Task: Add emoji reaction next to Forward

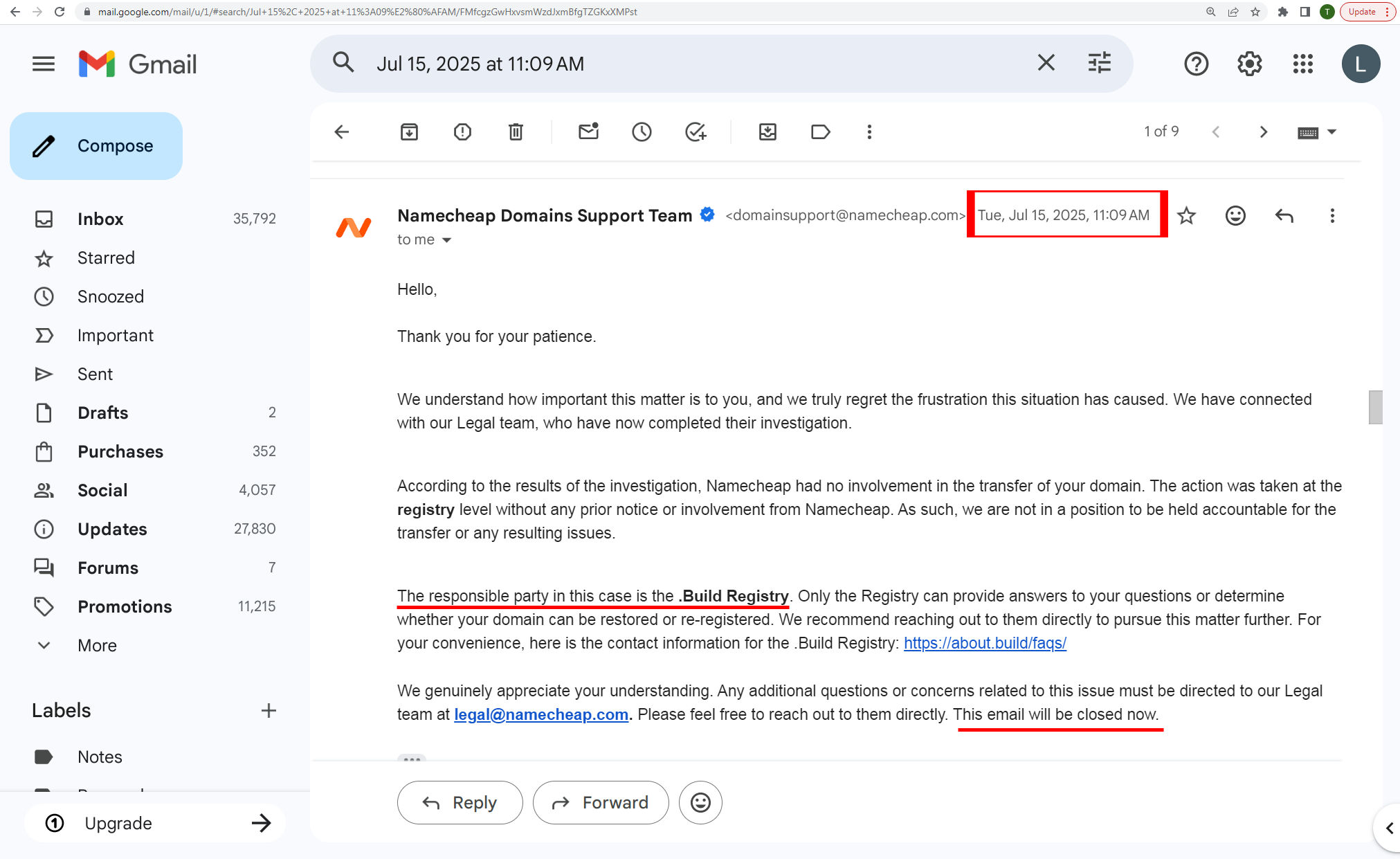Action: (x=700, y=803)
